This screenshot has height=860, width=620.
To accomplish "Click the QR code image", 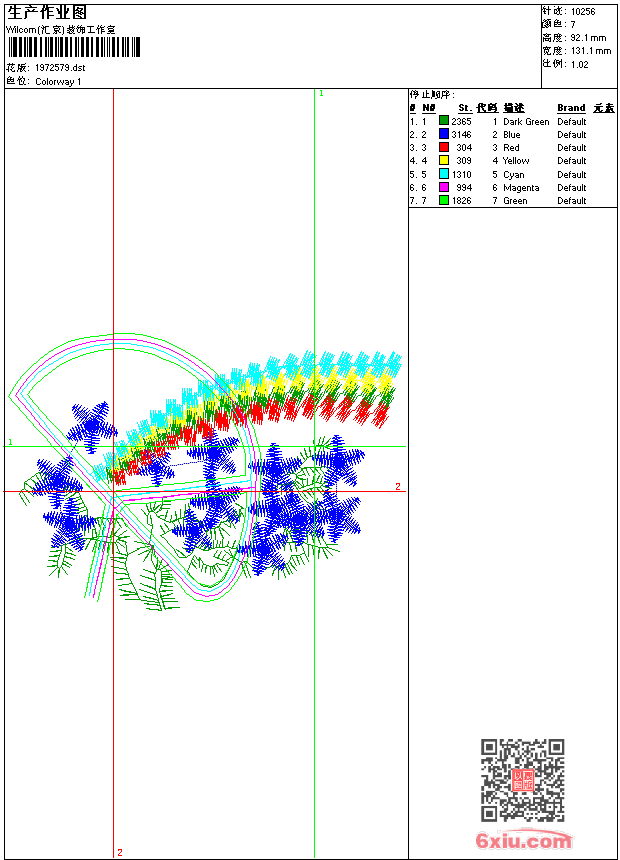I will 523,780.
